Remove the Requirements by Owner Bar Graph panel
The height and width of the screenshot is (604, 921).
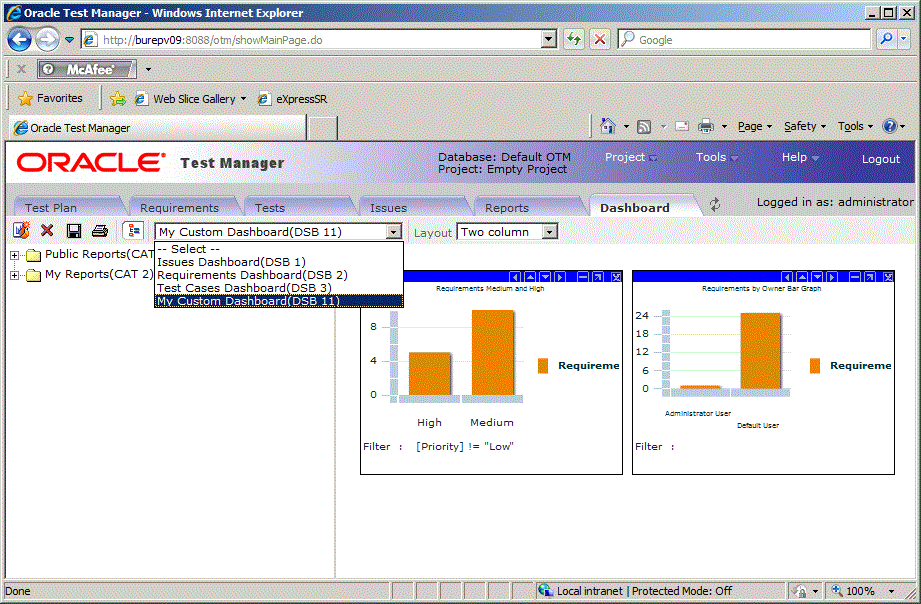(x=888, y=277)
